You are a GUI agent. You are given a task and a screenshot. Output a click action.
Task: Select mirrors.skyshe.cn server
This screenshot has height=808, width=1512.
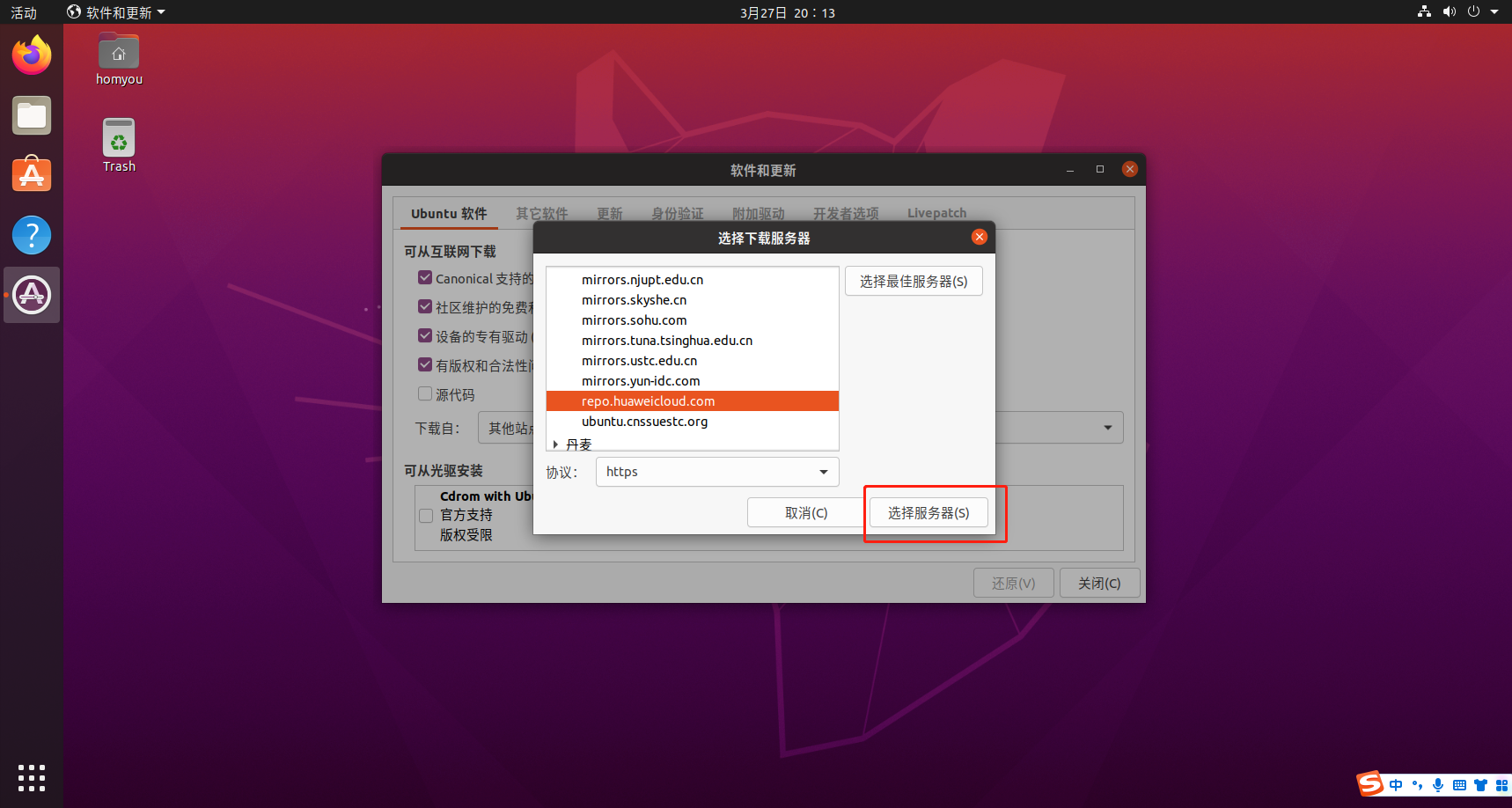693,300
